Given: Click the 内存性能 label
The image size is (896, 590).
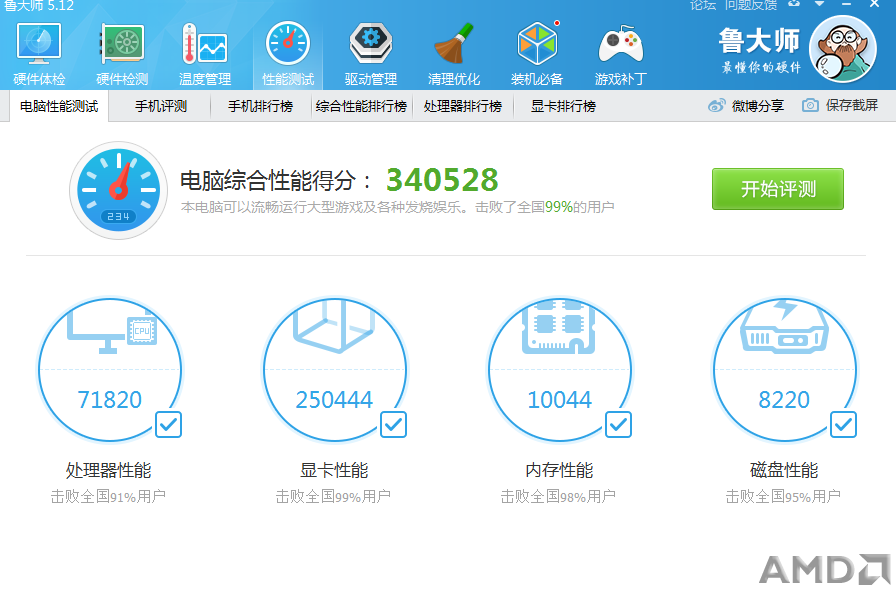Looking at the screenshot, I should 559,471.
